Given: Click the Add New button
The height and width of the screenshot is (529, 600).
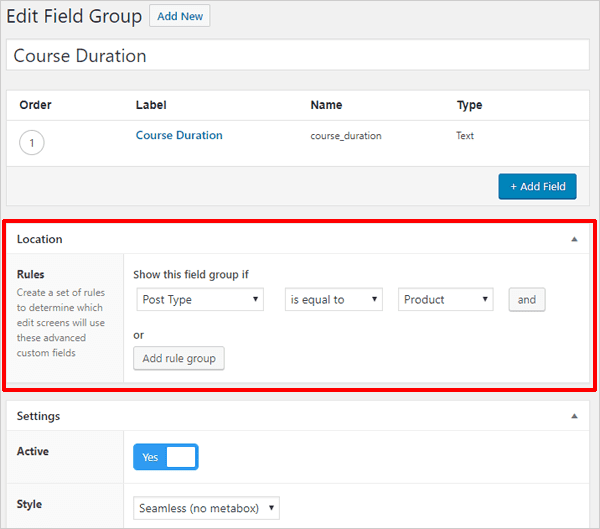Looking at the screenshot, I should tap(179, 16).
